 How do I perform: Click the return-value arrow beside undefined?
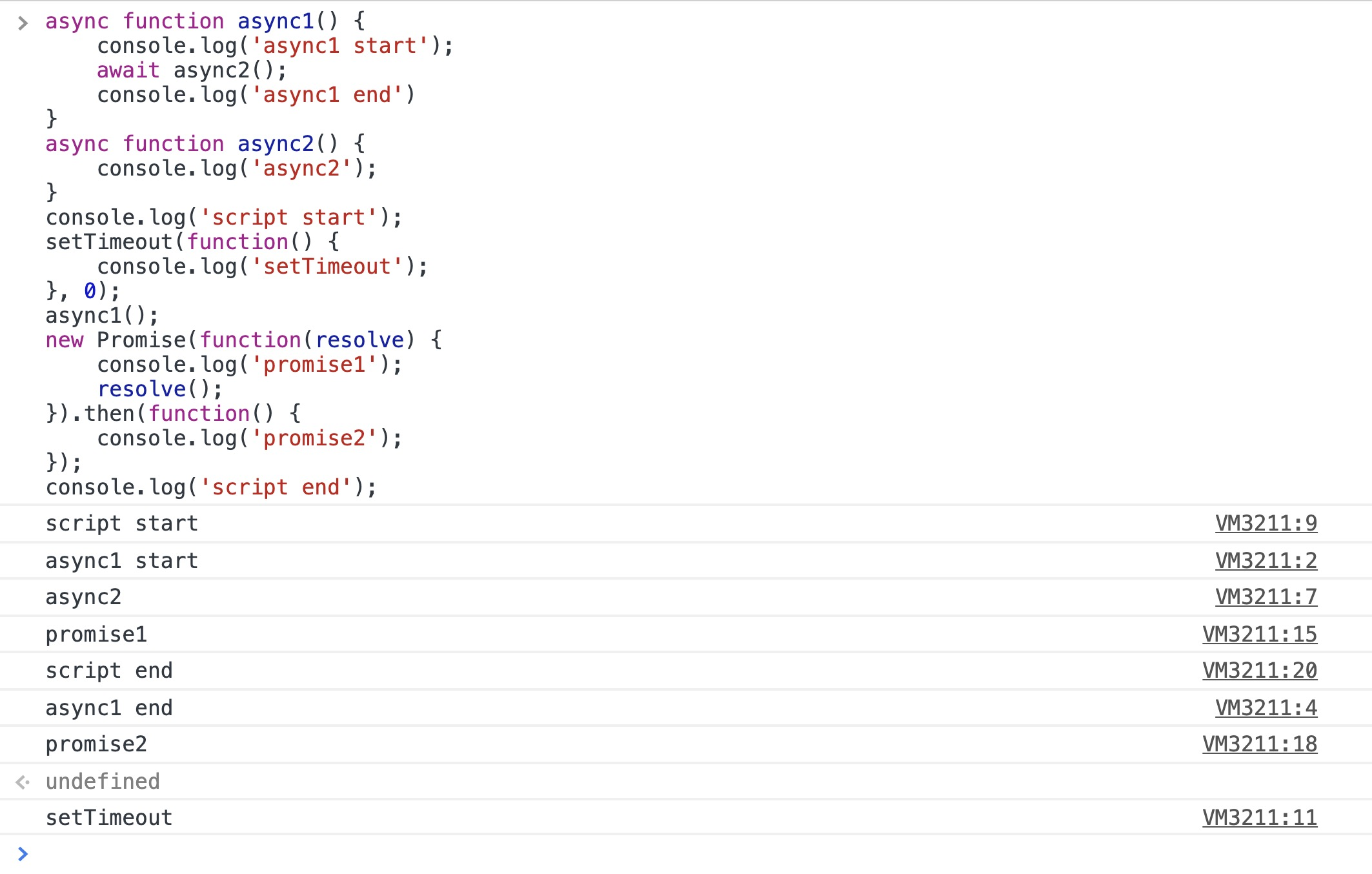pyautogui.click(x=23, y=782)
